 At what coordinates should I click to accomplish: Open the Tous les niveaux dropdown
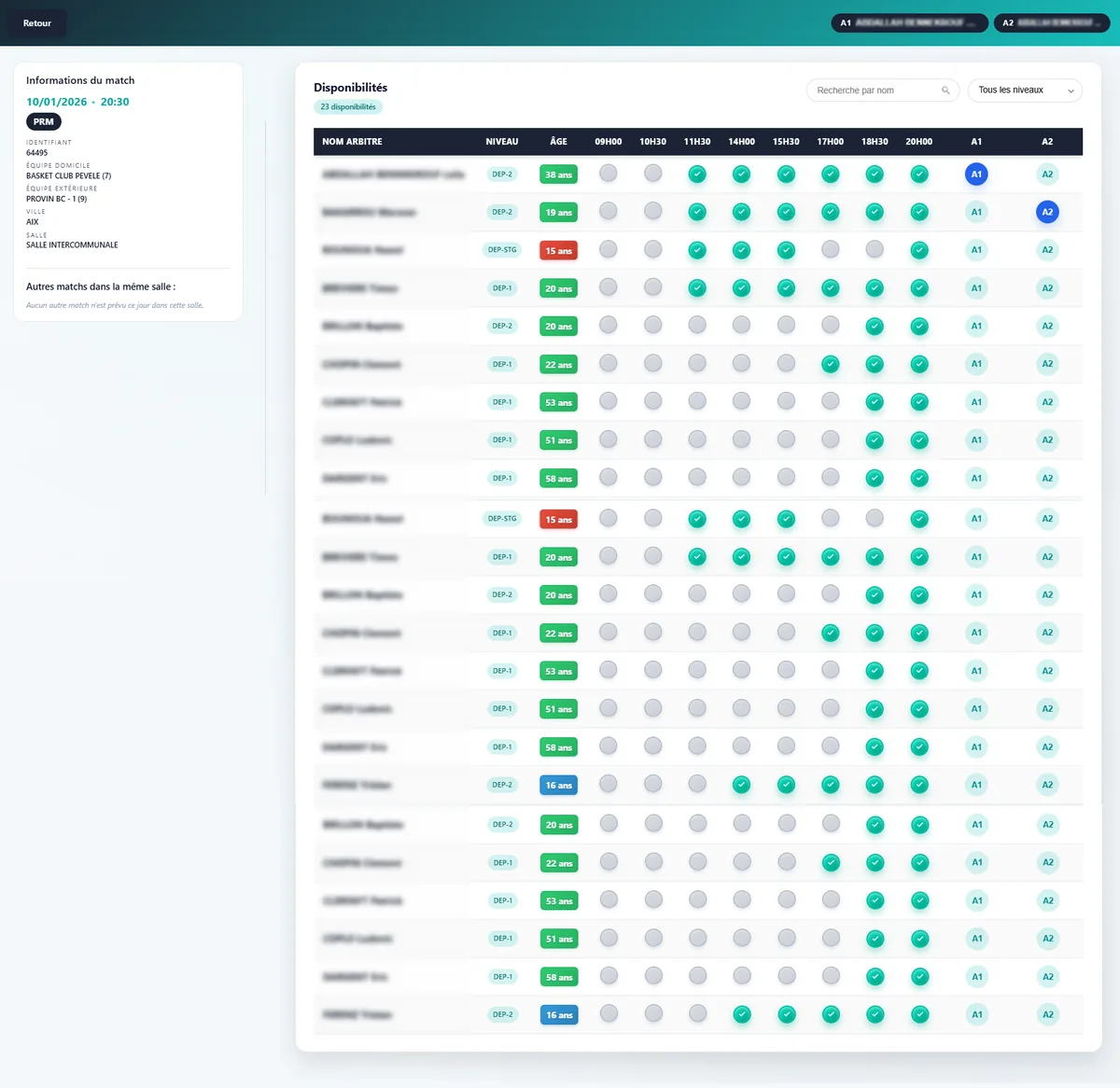point(1025,91)
